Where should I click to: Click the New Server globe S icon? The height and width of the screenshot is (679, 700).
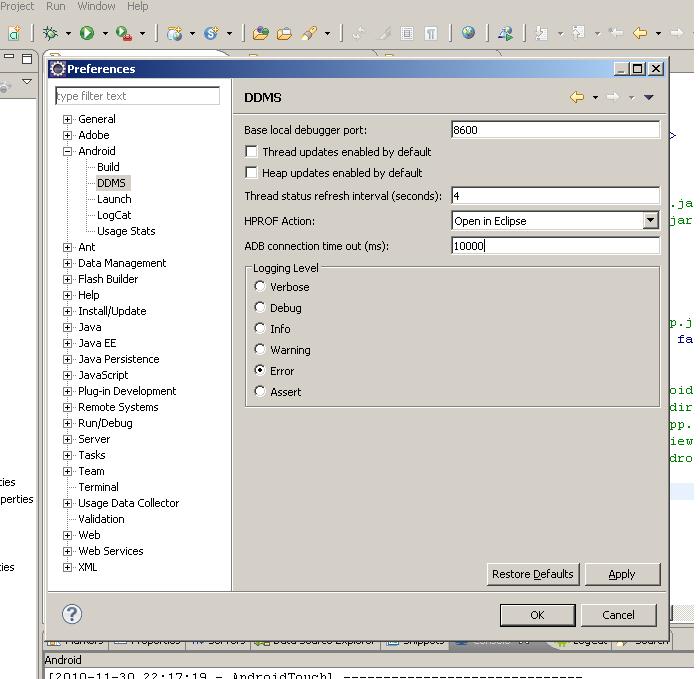[211, 33]
